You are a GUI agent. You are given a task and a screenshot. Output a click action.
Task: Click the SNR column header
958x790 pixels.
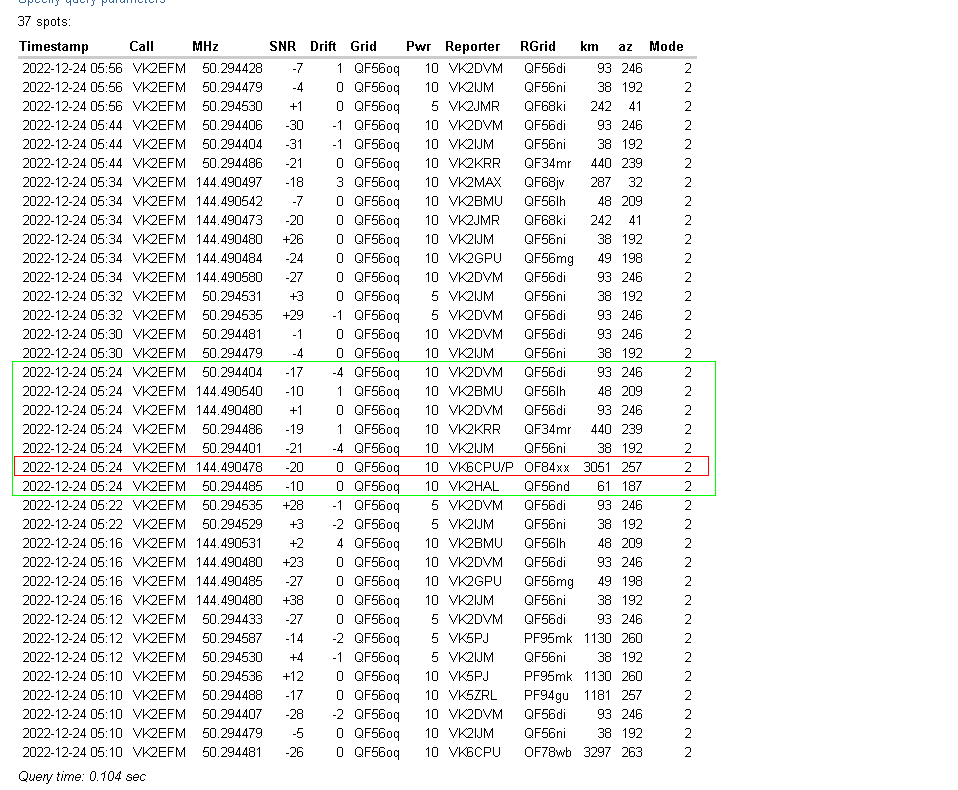[x=282, y=46]
